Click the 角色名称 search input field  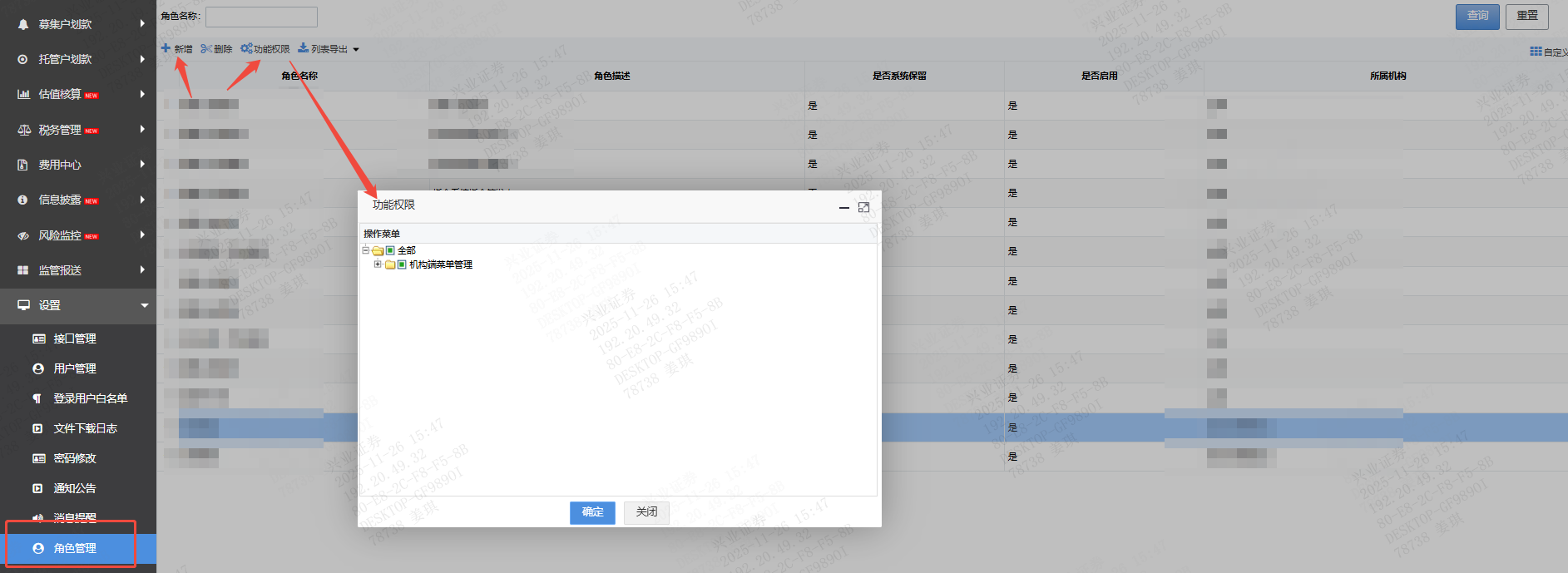[261, 17]
